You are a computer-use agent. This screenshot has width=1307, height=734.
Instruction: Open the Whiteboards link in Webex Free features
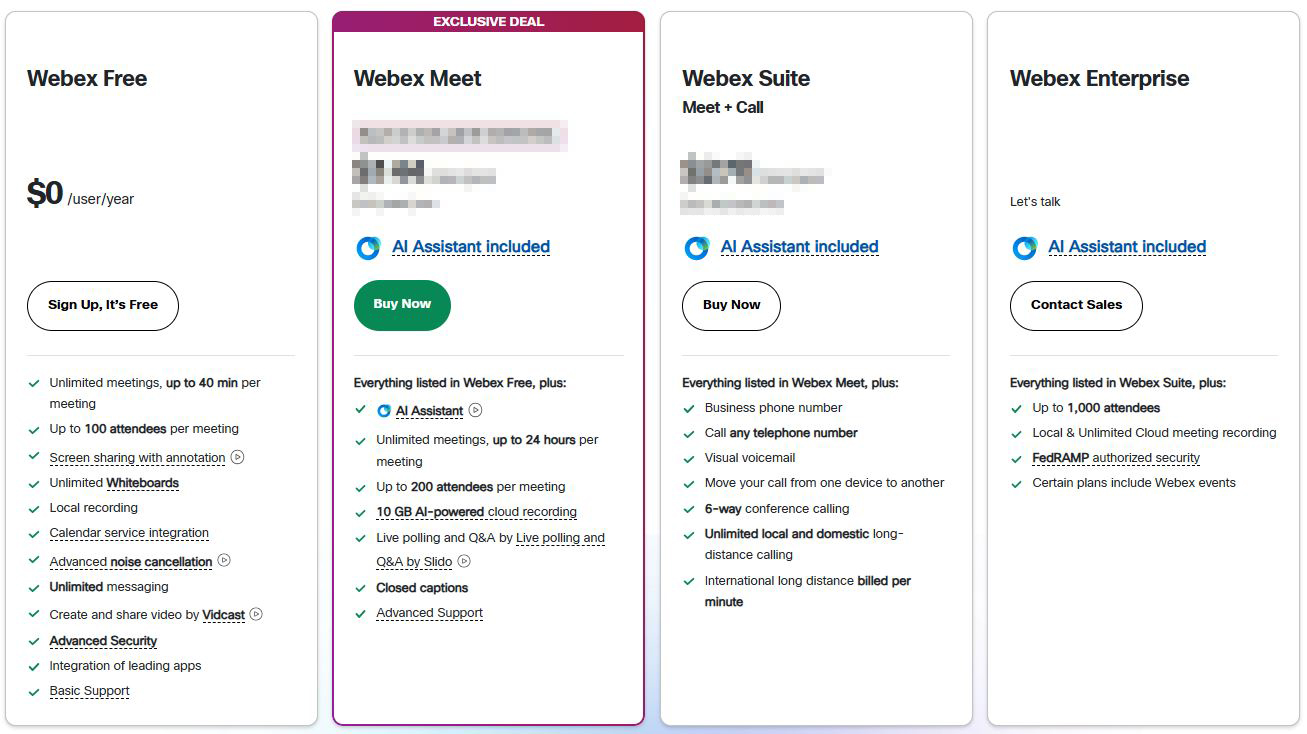(144, 482)
